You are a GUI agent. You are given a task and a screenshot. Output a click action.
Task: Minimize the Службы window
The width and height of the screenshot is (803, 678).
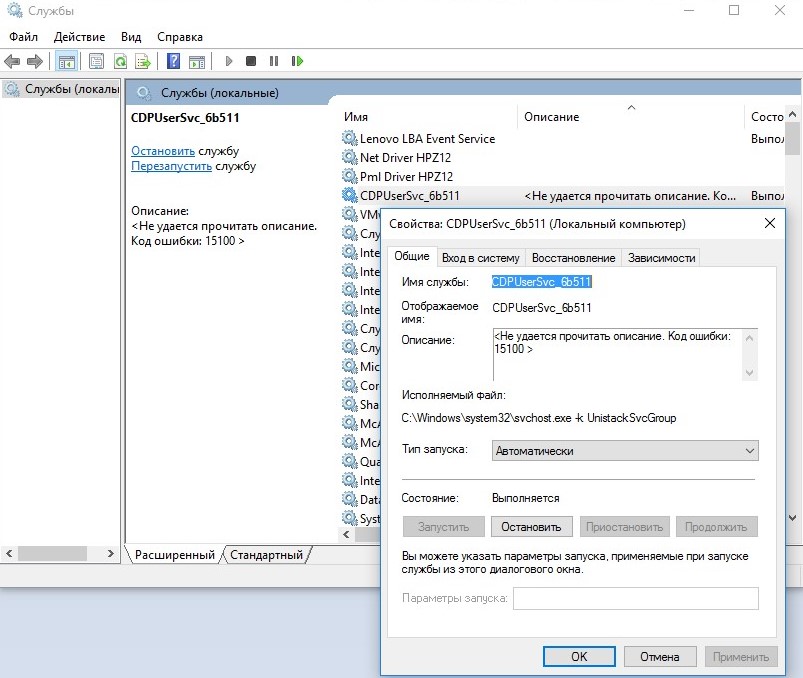click(689, 10)
